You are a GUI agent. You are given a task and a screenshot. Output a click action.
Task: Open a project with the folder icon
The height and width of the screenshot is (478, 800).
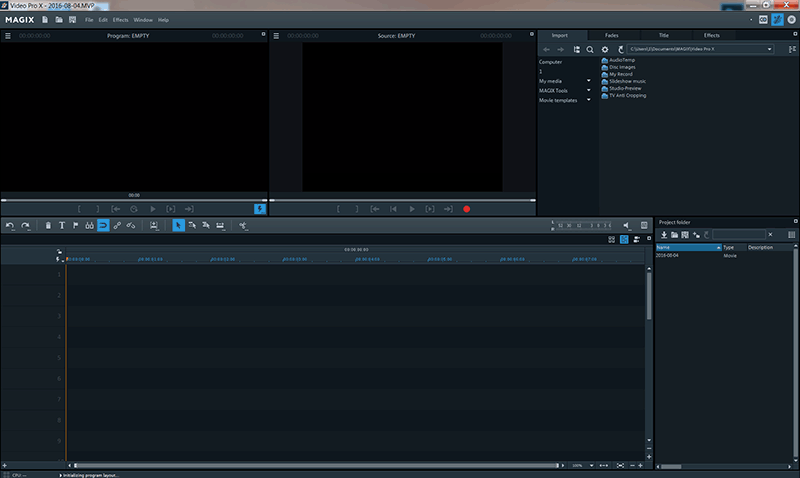click(x=59, y=19)
